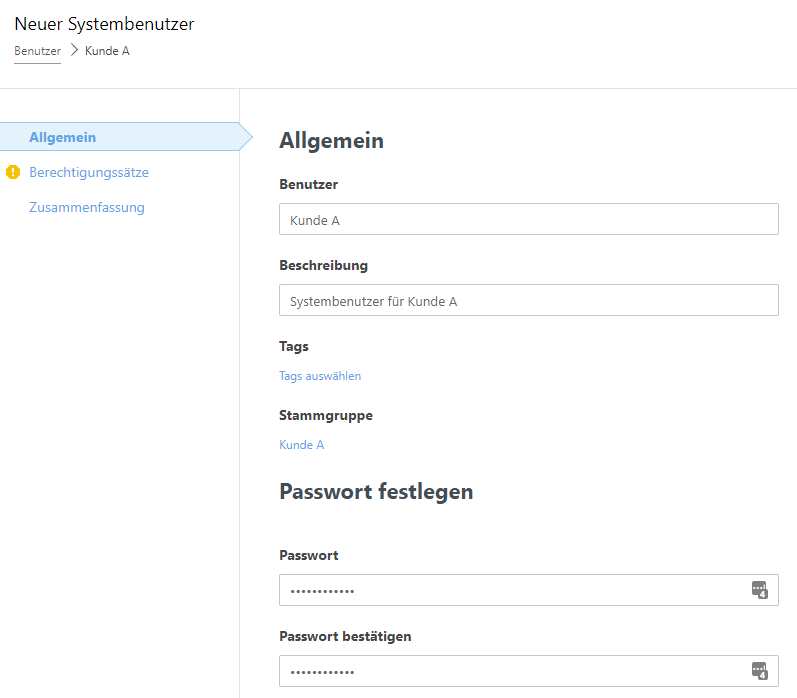Click the Passwort bestätigen input field

(510, 671)
